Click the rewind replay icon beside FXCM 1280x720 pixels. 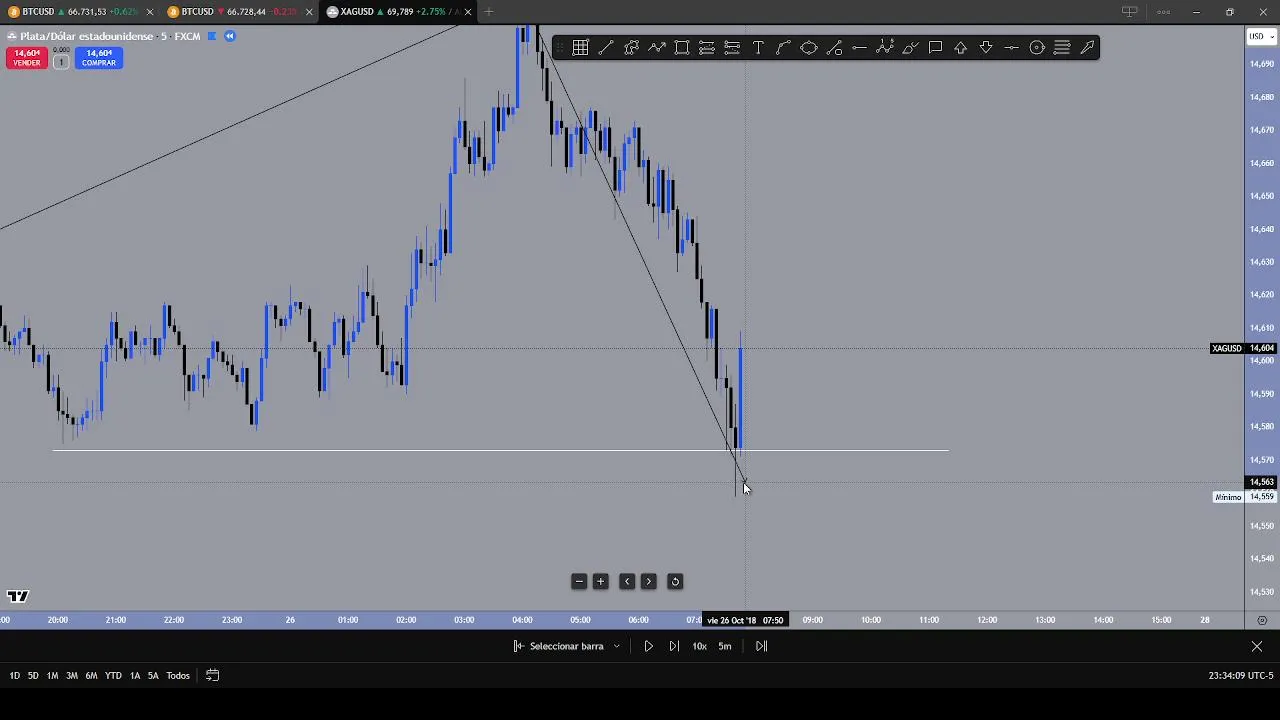tap(229, 36)
